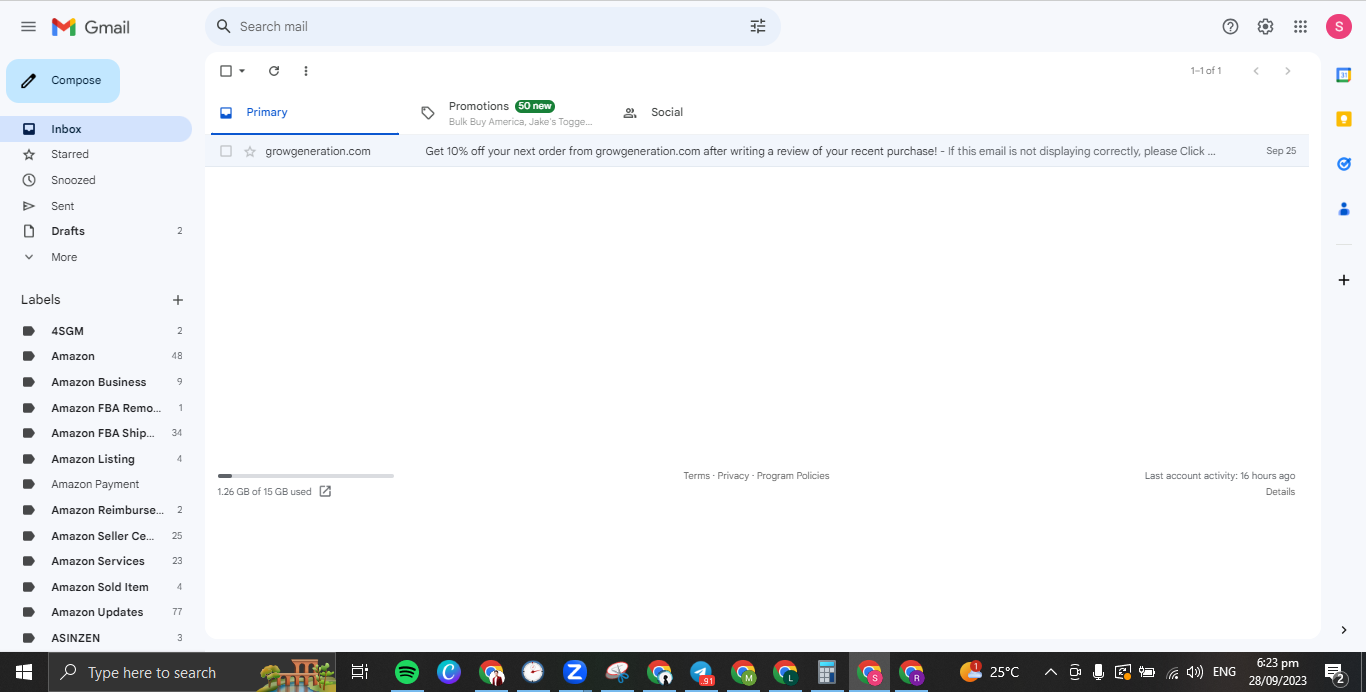Open the Support help icon

pos(1231,27)
